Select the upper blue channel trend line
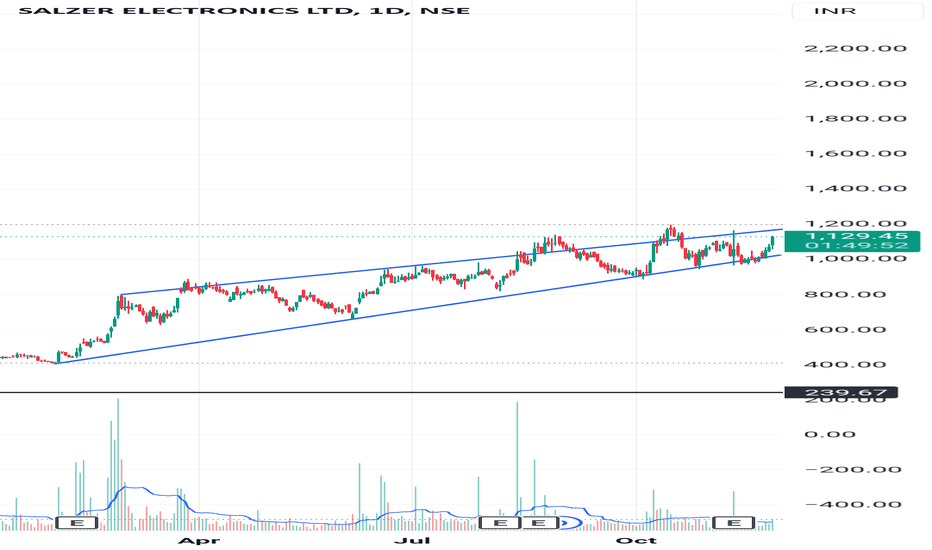The width and height of the screenshot is (932, 550). [452, 262]
